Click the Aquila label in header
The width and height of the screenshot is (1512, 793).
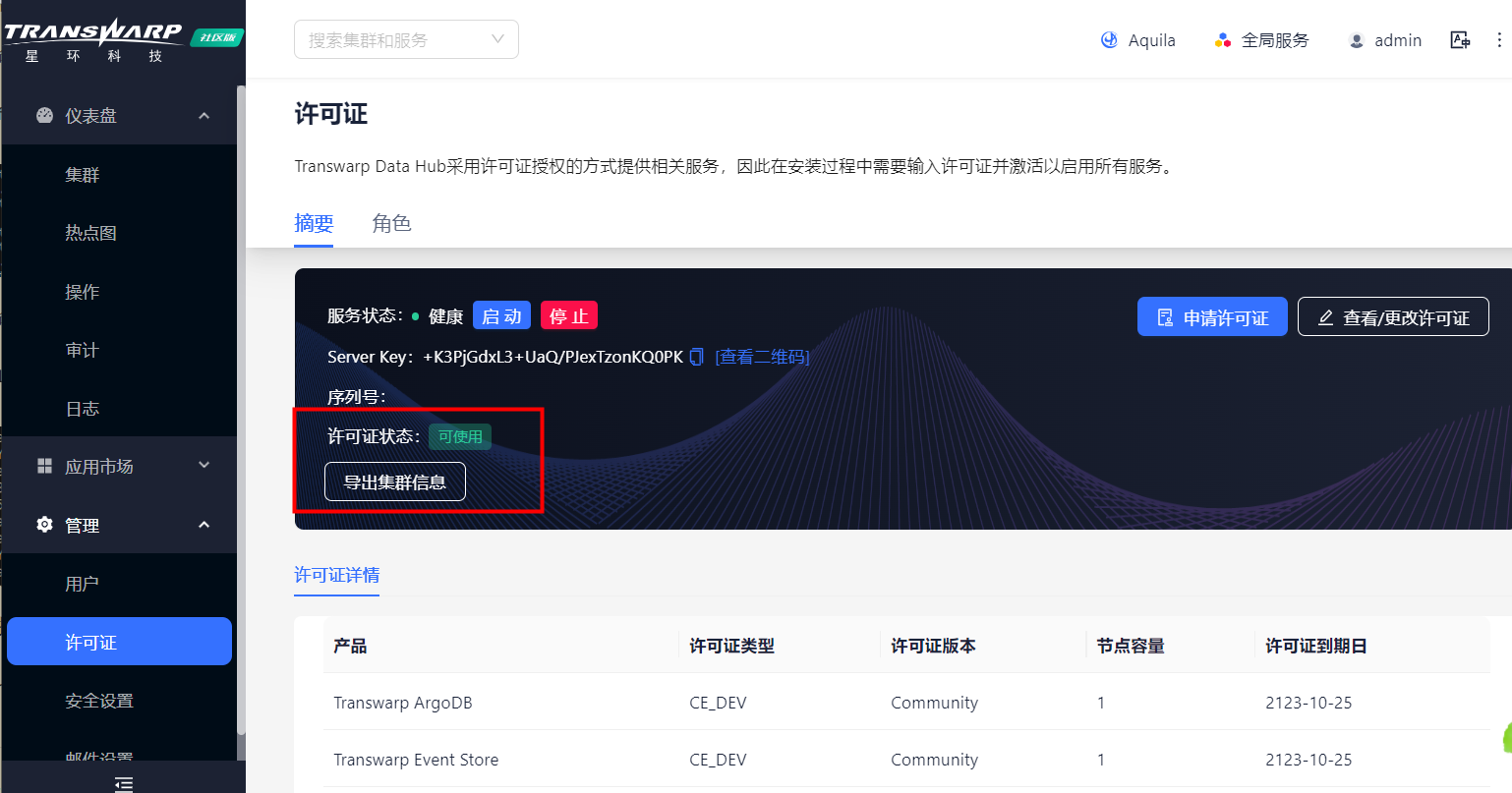1152,40
